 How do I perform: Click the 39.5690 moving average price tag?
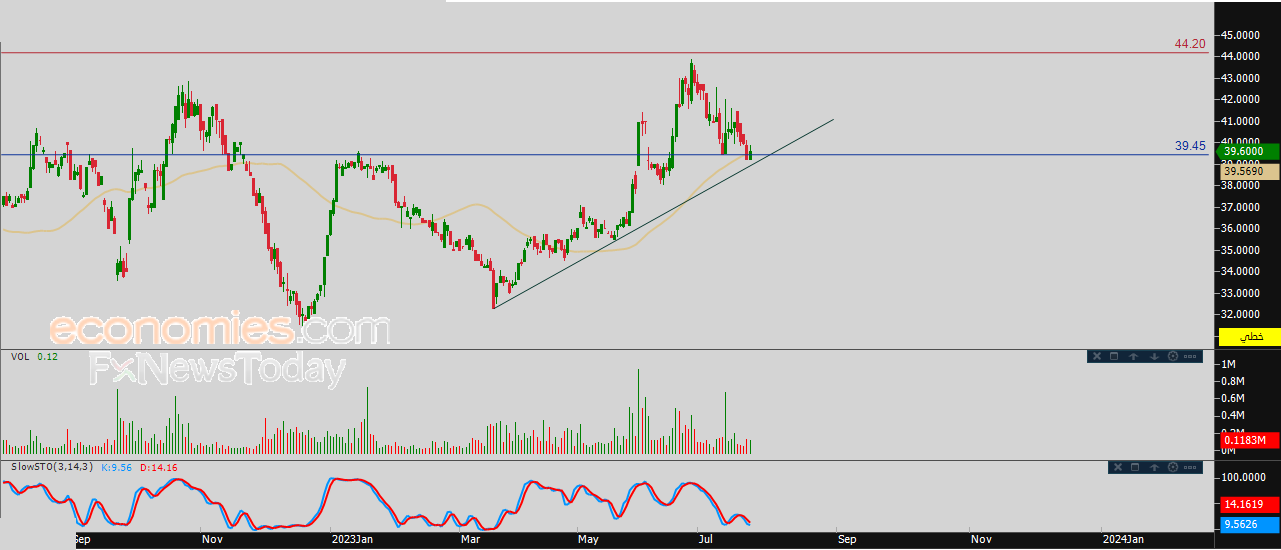click(1248, 172)
